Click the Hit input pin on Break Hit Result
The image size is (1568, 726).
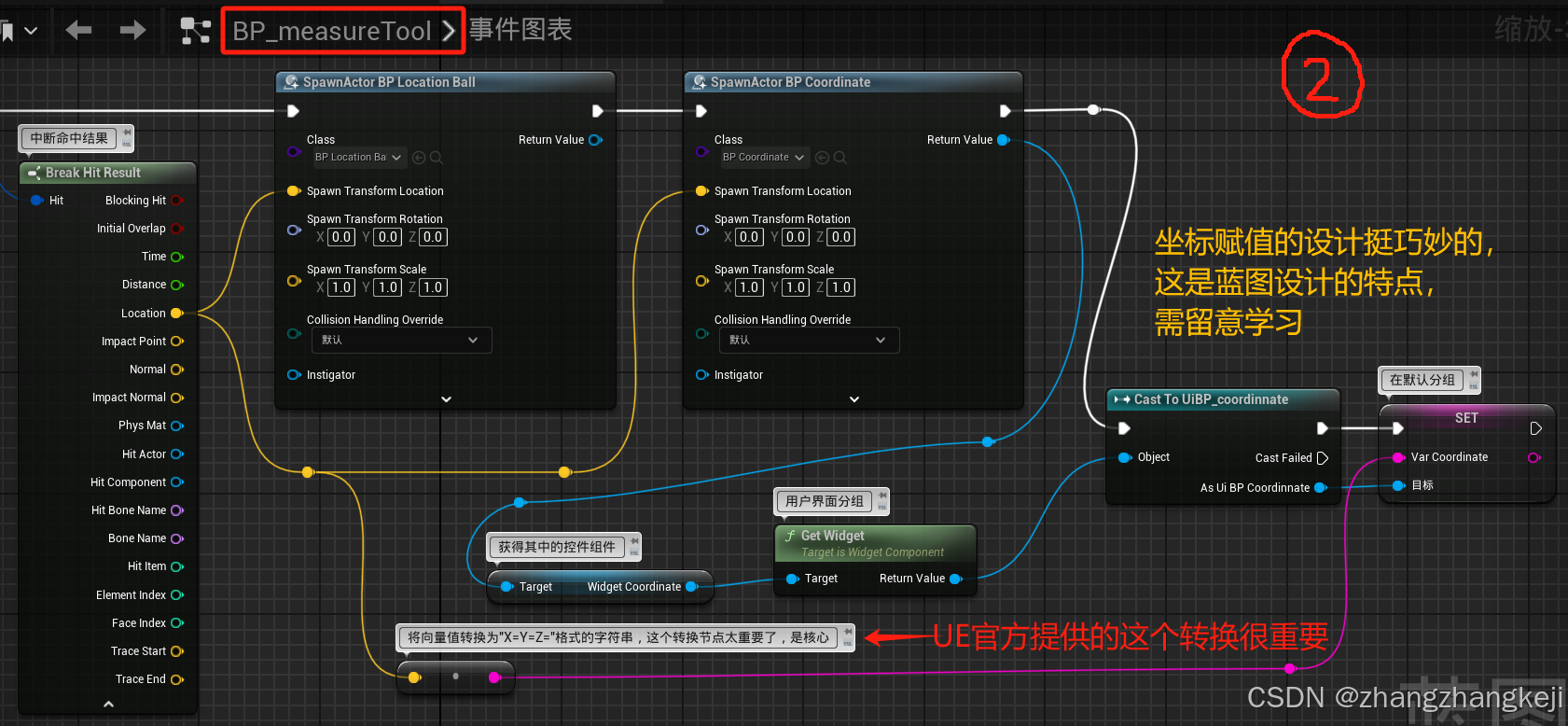(37, 201)
